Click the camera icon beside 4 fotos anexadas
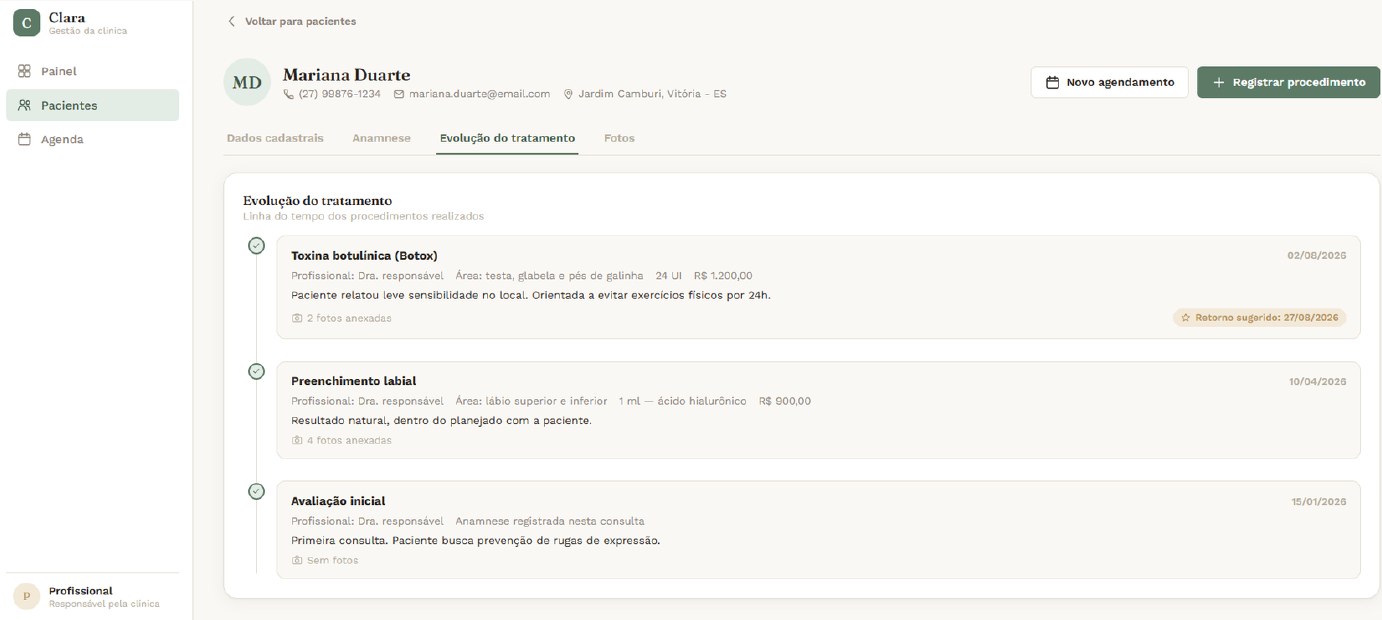The height and width of the screenshot is (620, 1382). coord(297,440)
